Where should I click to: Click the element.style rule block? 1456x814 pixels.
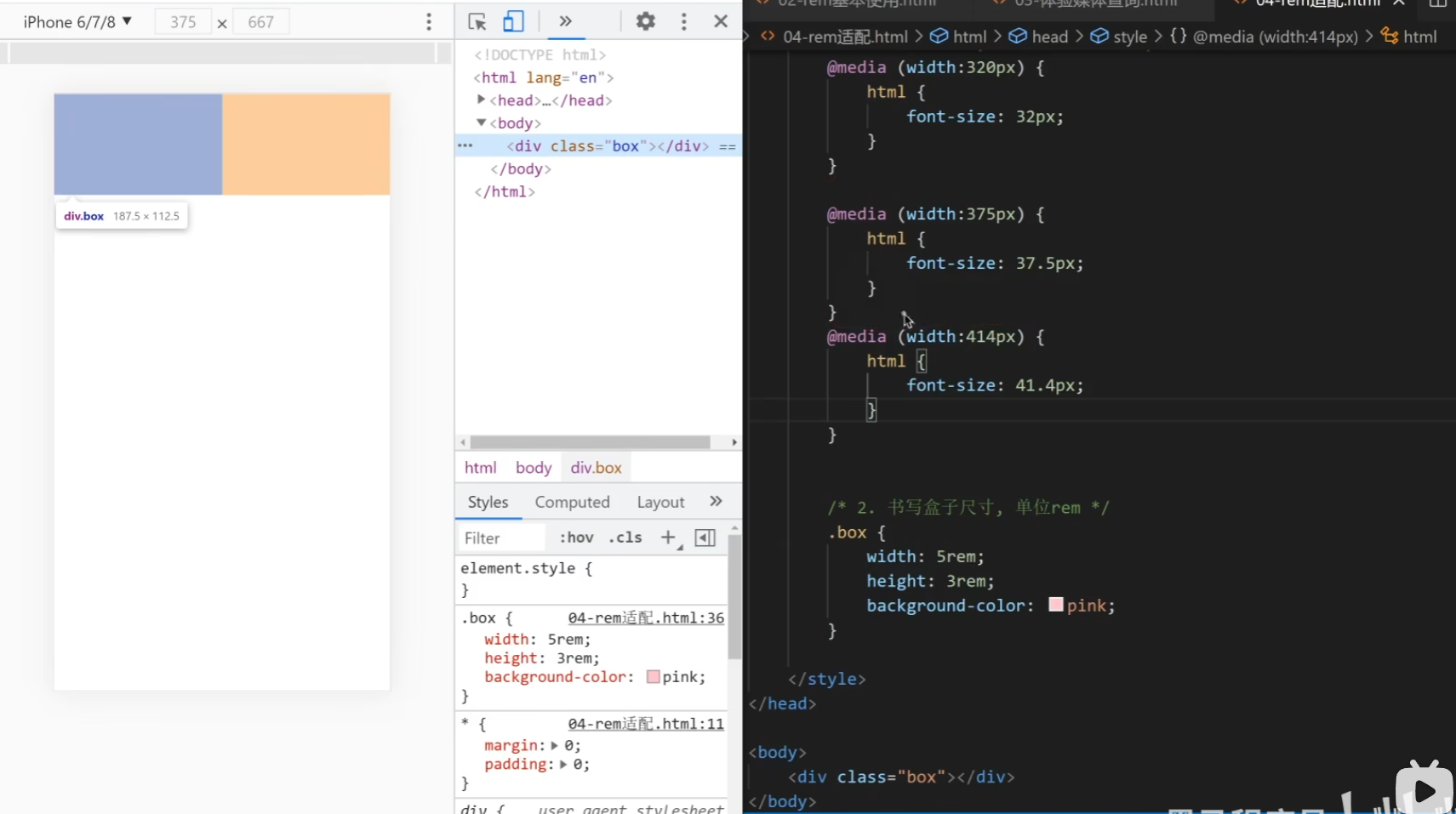click(591, 578)
